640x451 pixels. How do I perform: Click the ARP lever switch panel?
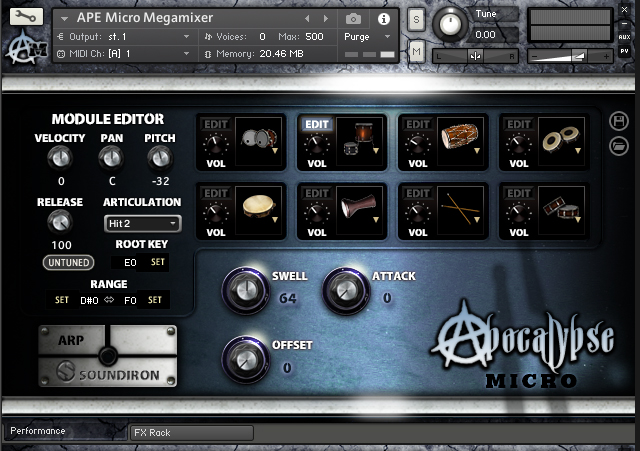(x=107, y=356)
